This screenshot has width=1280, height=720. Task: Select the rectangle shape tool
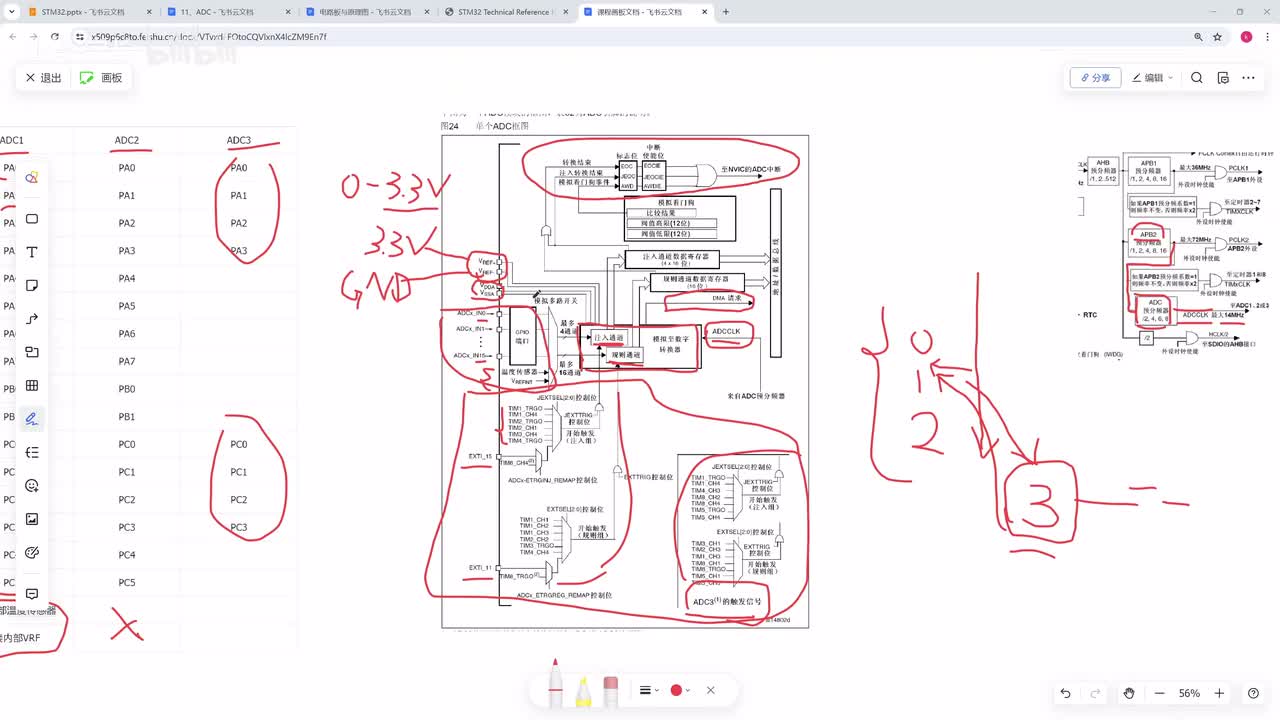[x=32, y=219]
